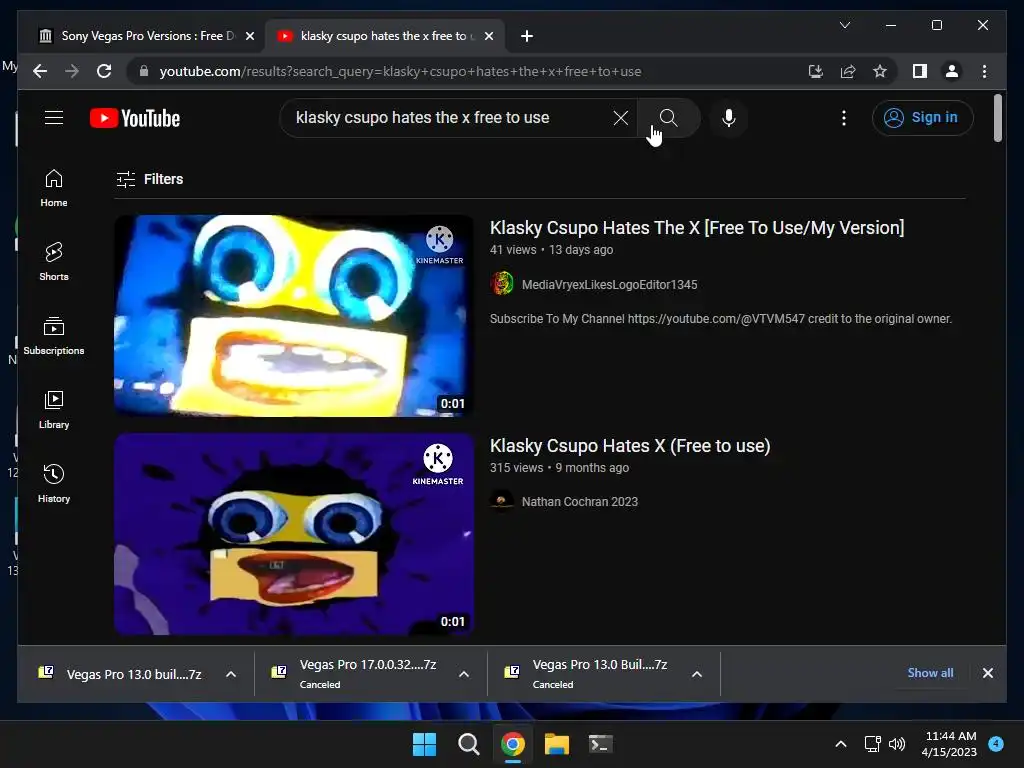Image resolution: width=1024 pixels, height=768 pixels.
Task: Open the Windows Start menu
Action: point(424,744)
